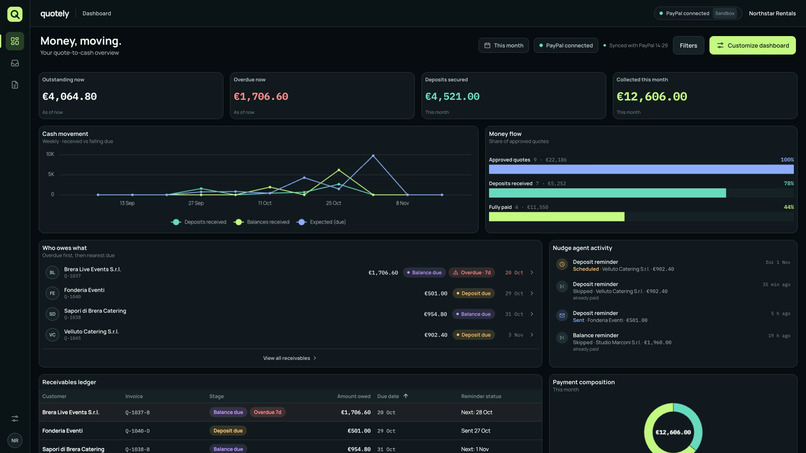Click Deposit due badge for Velluto Catering
Screen dimensions: 806x453
[x=473, y=335]
